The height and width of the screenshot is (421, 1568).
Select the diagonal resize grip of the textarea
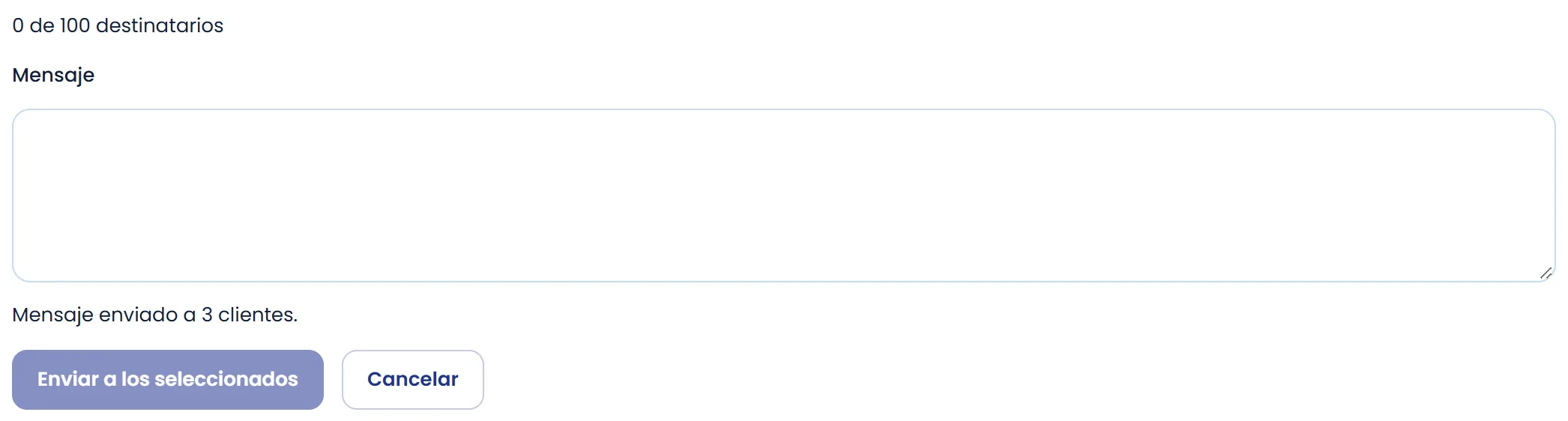(1546, 273)
